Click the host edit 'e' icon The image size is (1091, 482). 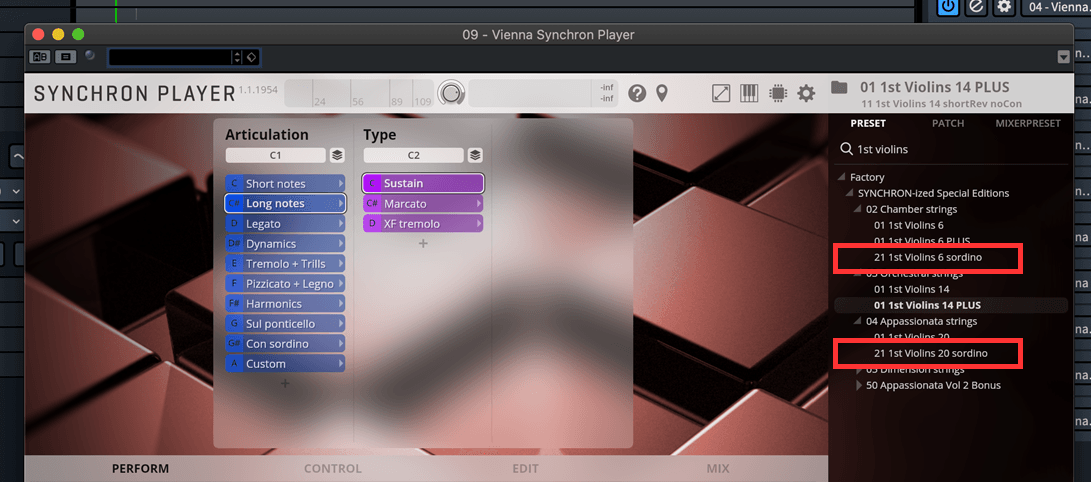point(975,7)
